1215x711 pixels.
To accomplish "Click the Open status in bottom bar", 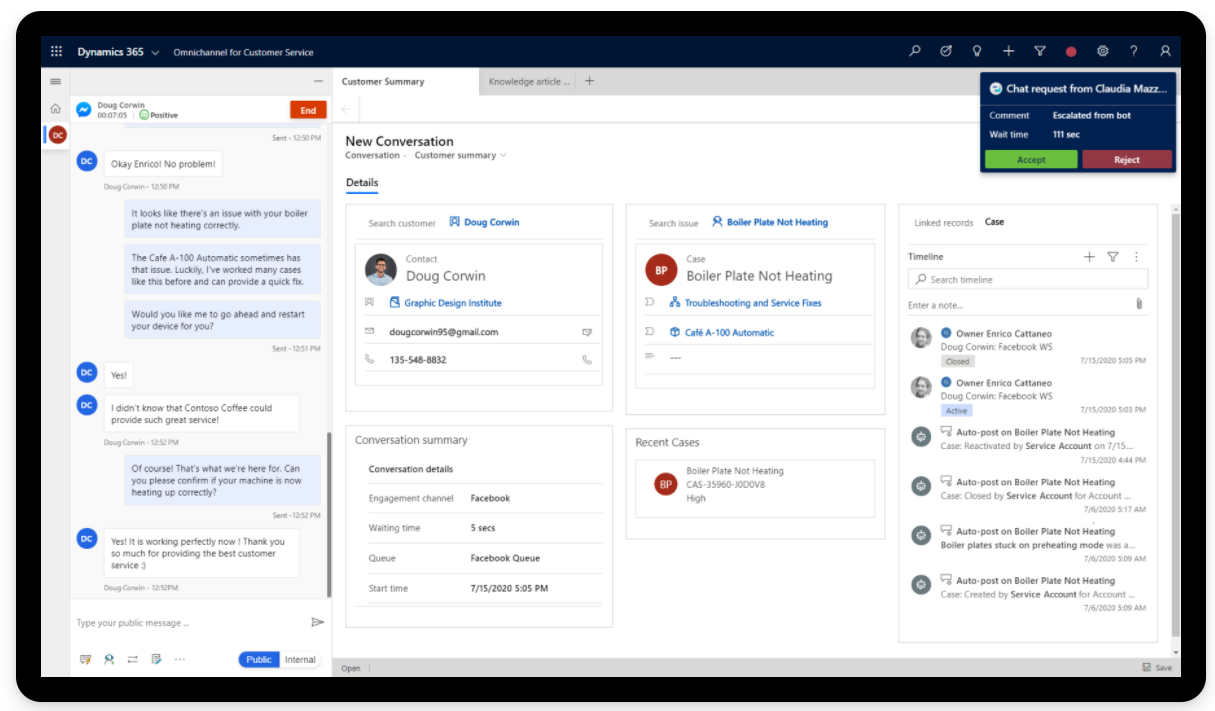I will (351, 668).
